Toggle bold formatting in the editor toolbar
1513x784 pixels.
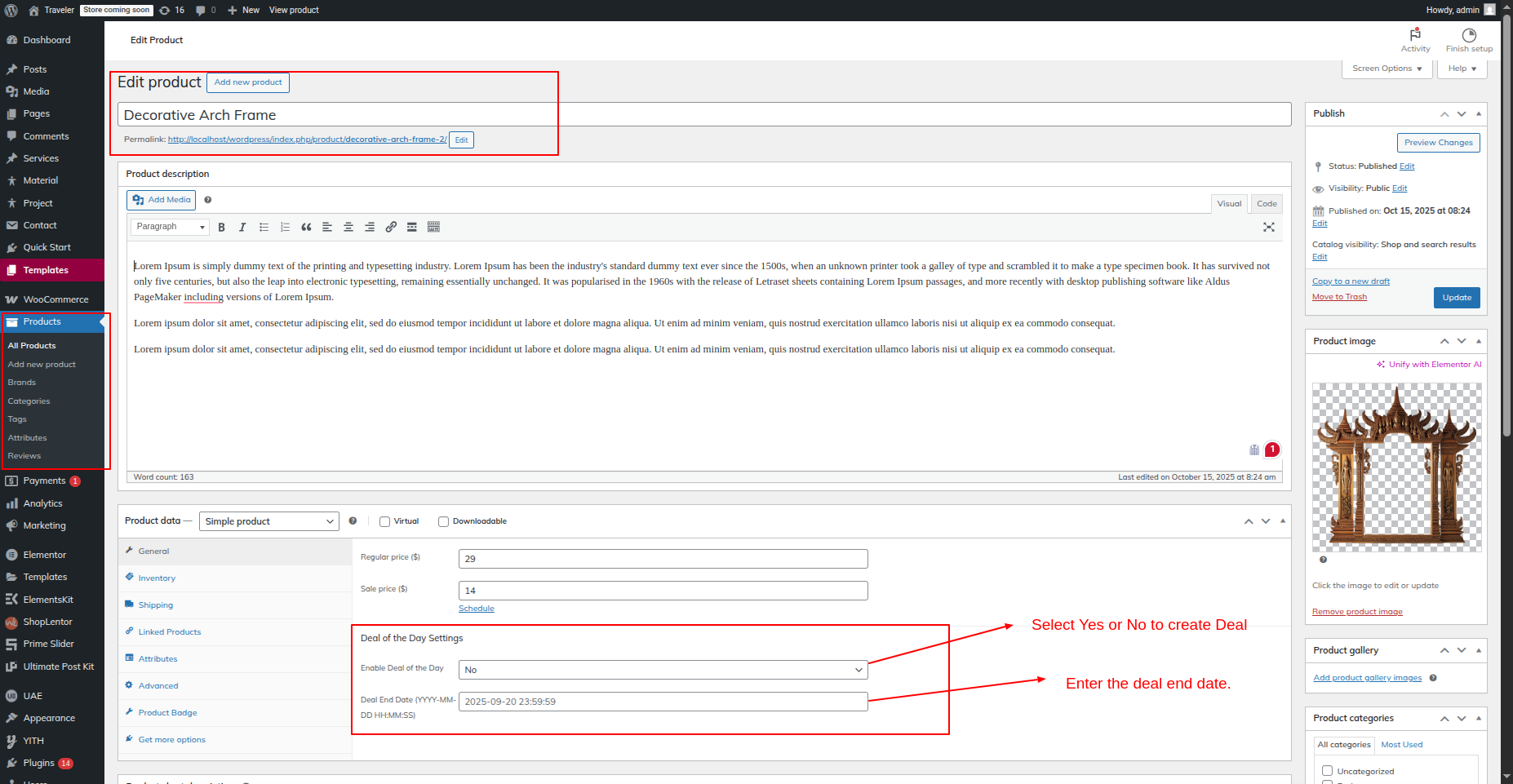pyautogui.click(x=221, y=228)
